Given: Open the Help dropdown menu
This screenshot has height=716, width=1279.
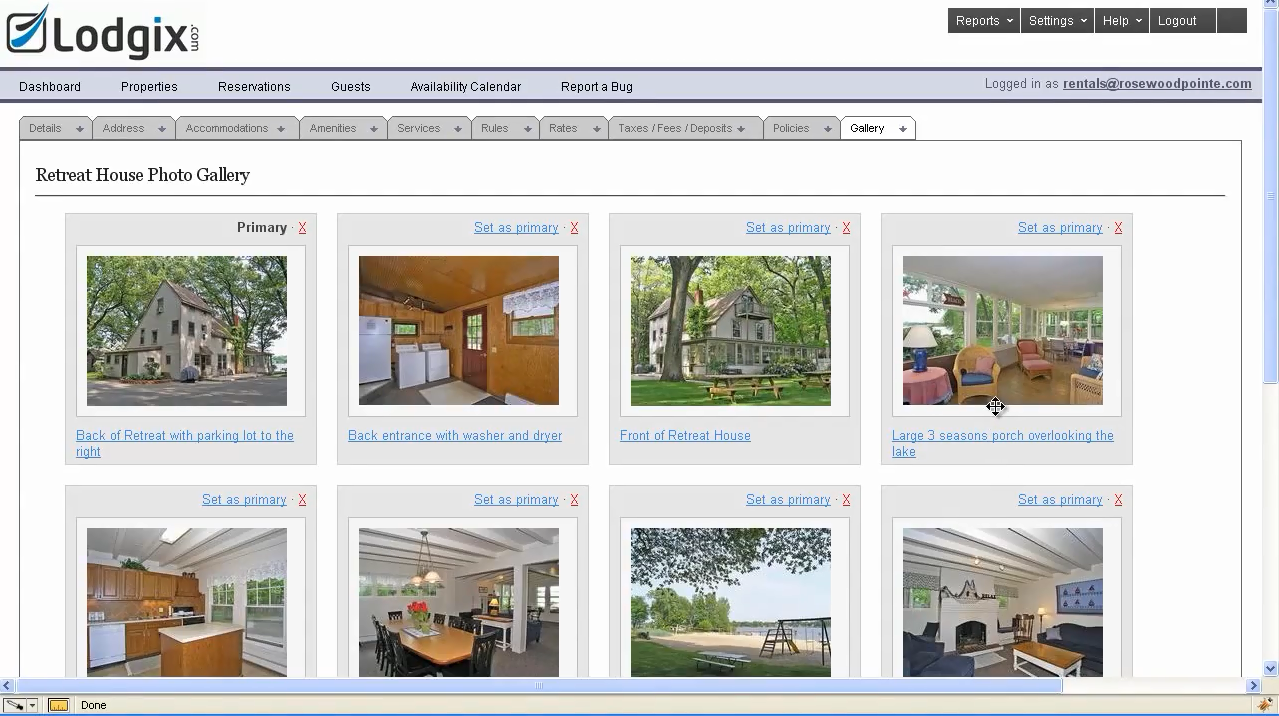Looking at the screenshot, I should click(1121, 21).
